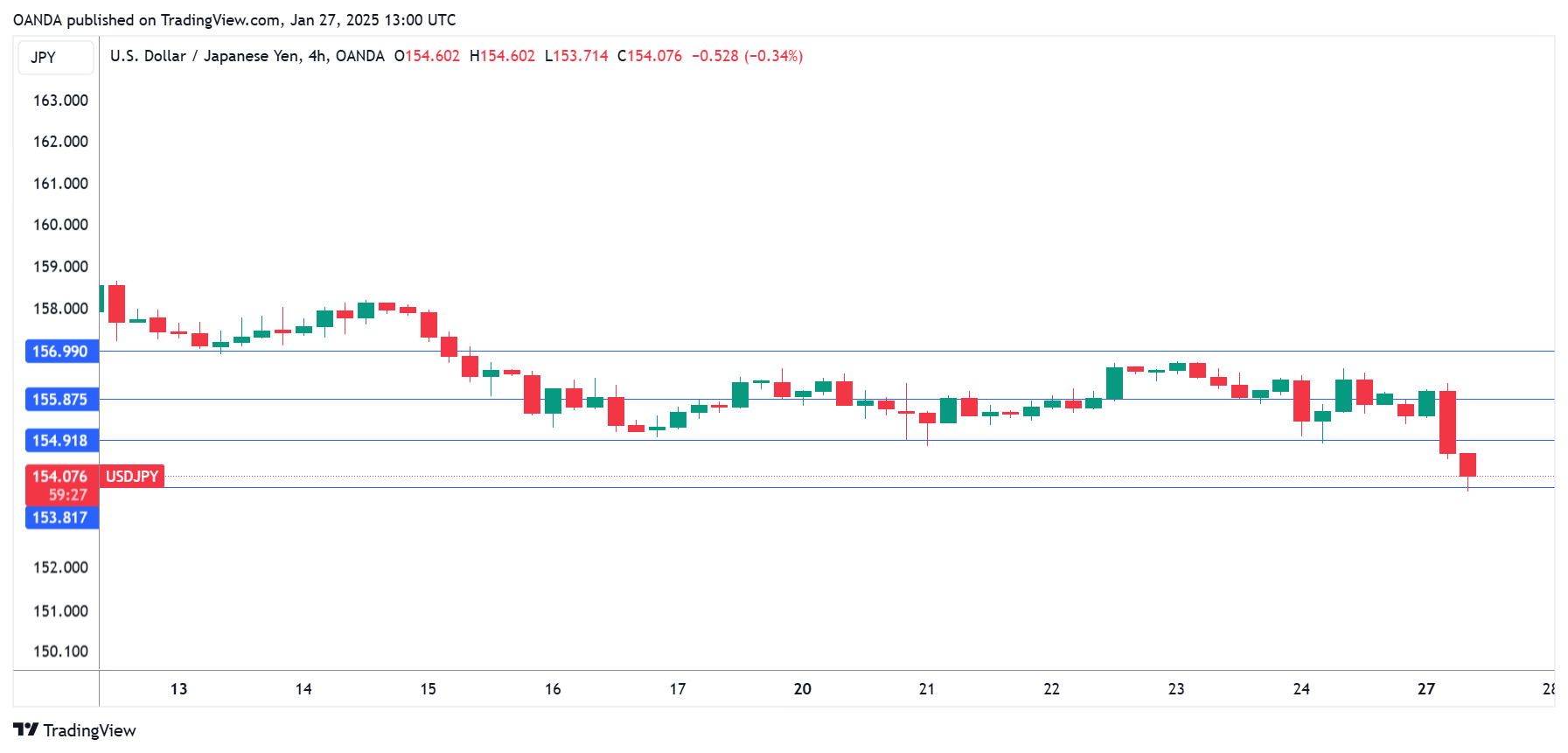1568x753 pixels.
Task: Click the −0.528 (−0.34%) change value
Action: [x=747, y=56]
